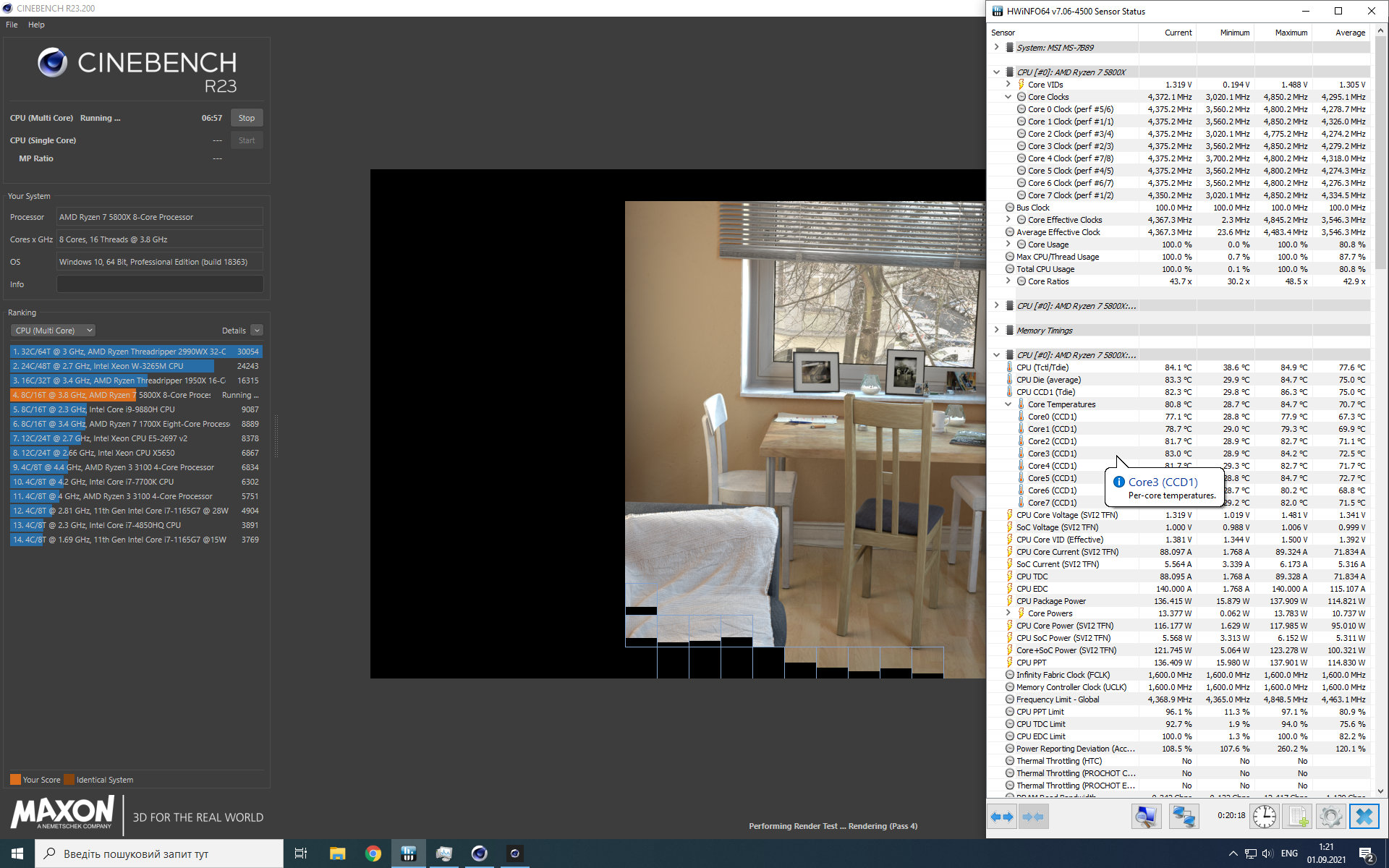Open the CPU (Multi Core) ranking dropdown
Viewport: 1389px width, 868px height.
54,331
